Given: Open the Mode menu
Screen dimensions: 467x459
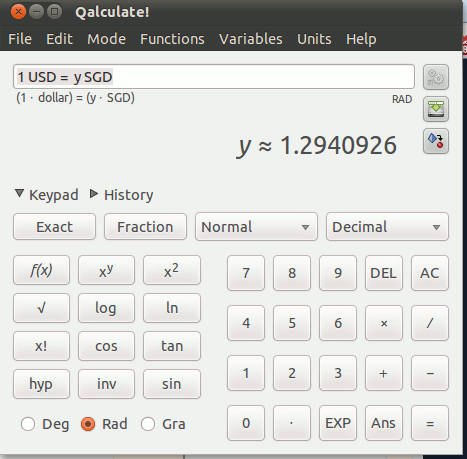Looking at the screenshot, I should click(x=106, y=39).
